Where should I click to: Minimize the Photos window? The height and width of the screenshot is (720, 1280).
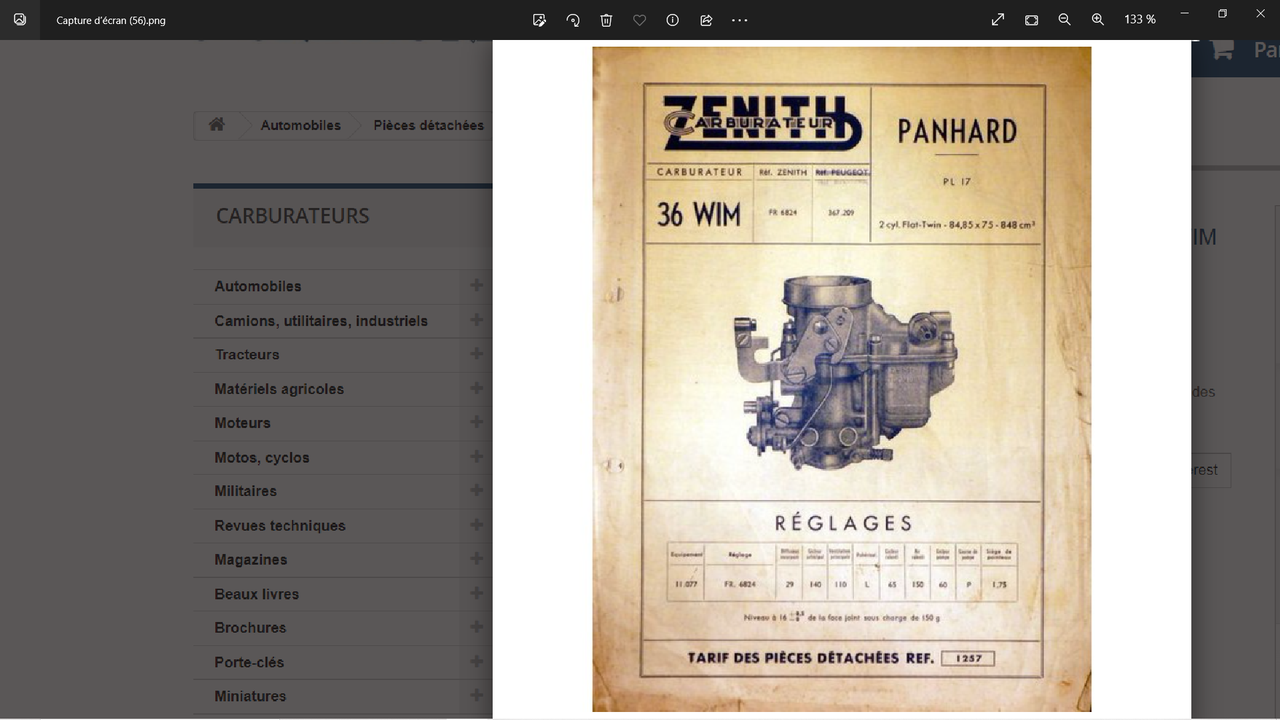[x=1185, y=14]
